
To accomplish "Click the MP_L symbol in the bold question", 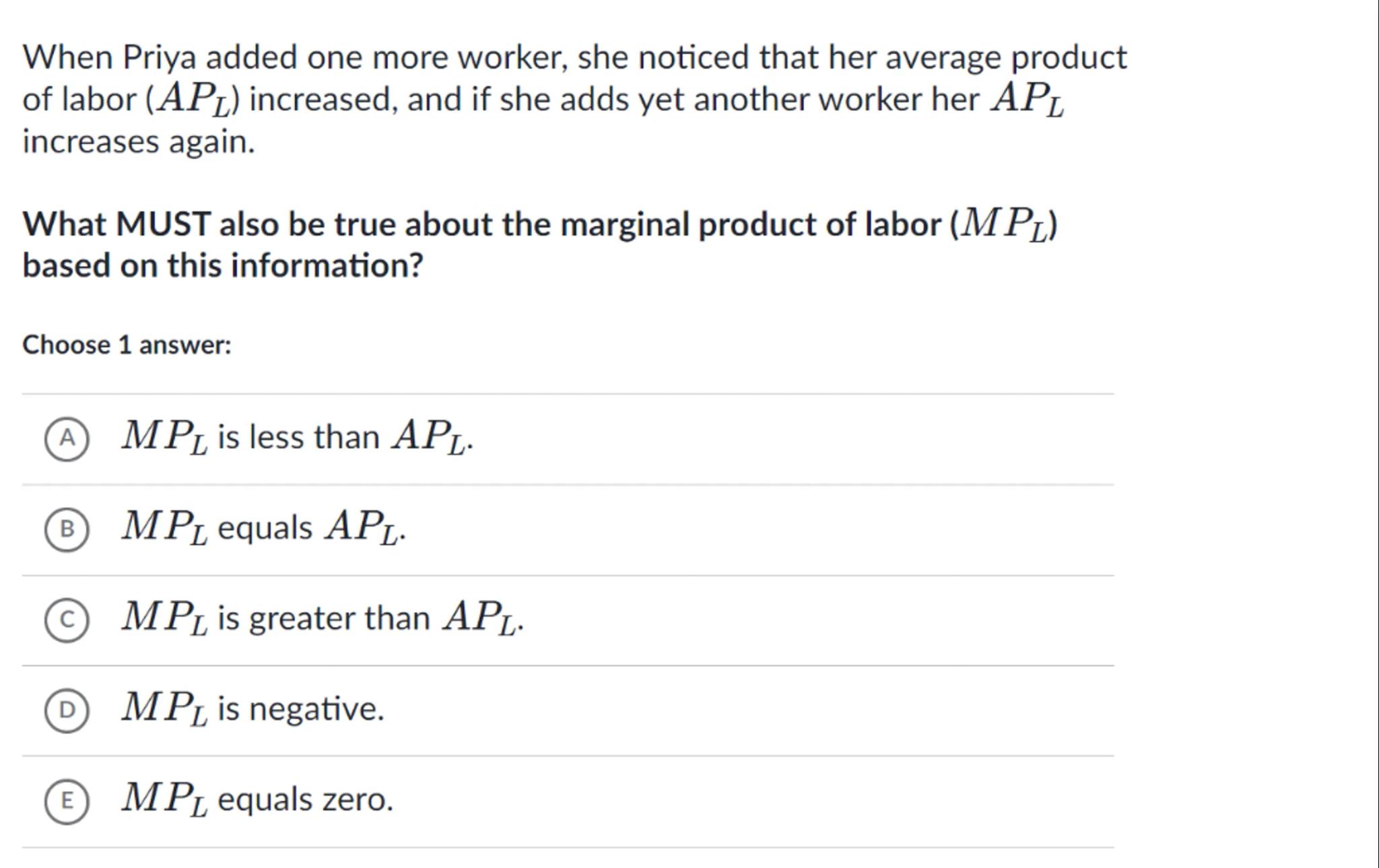I will [x=1004, y=224].
